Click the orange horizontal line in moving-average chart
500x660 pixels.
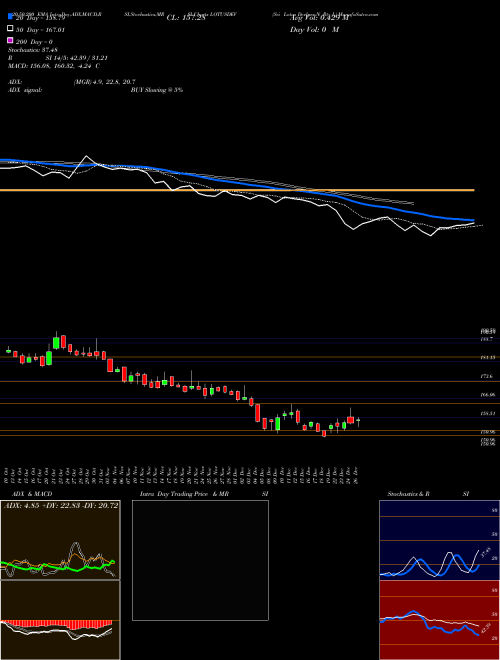tap(237, 190)
